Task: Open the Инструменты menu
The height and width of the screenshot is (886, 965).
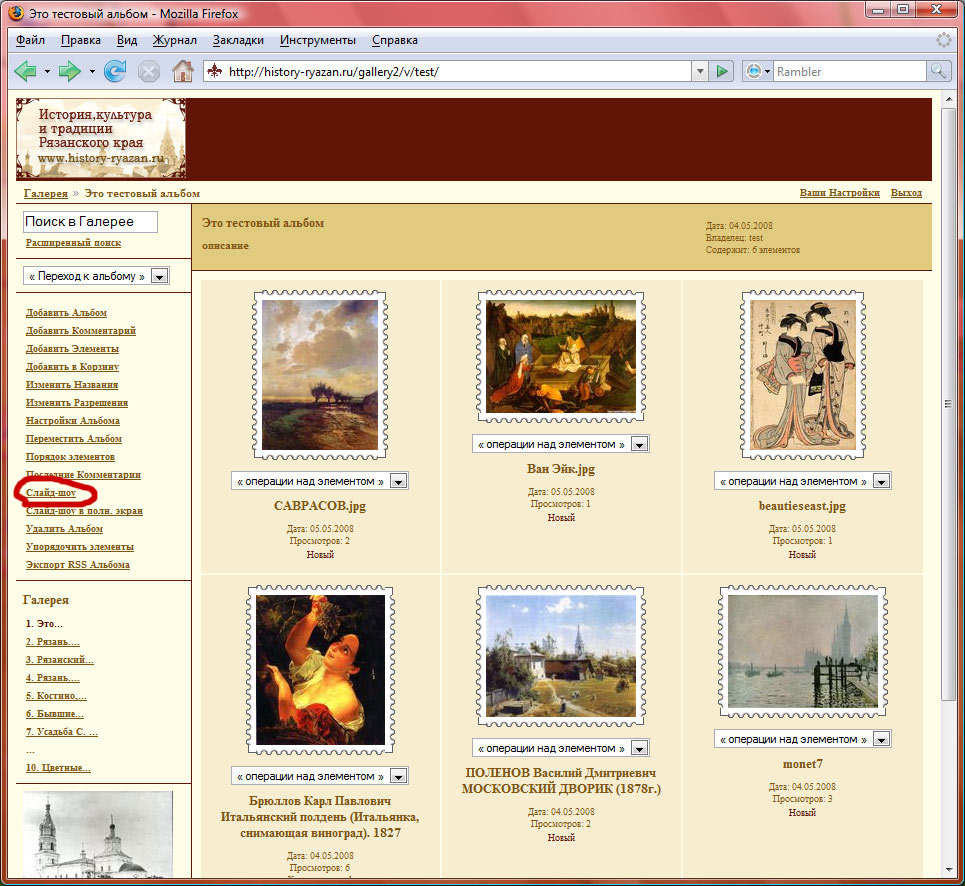Action: tap(318, 40)
